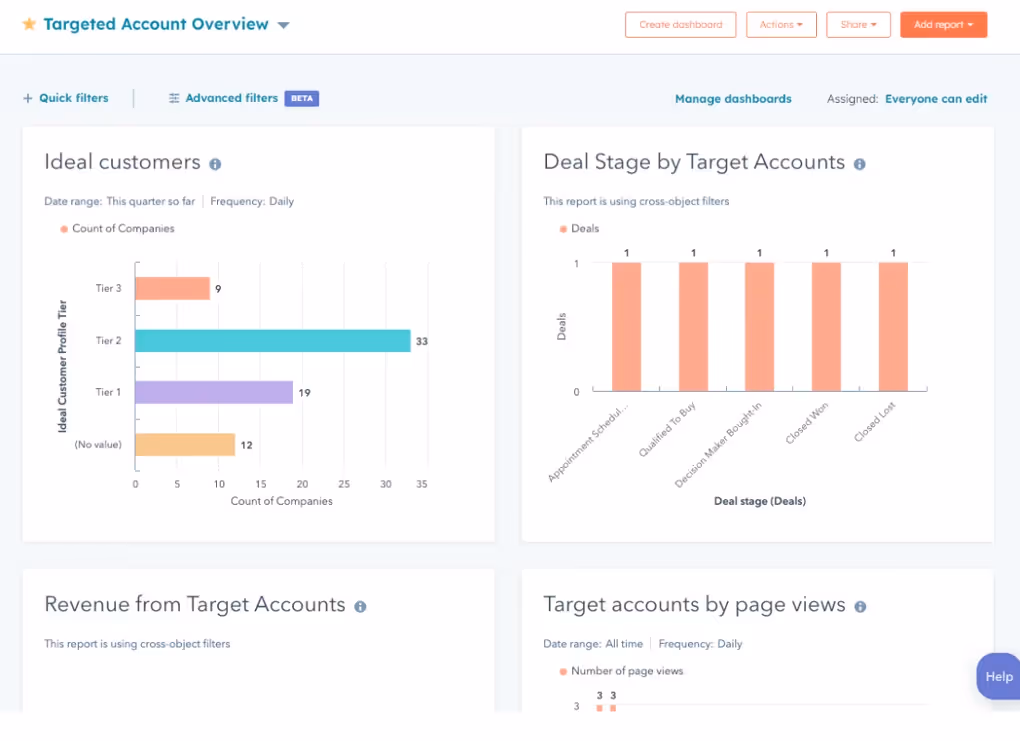Image resolution: width=1020 pixels, height=741 pixels.
Task: Open info for Revenue from Target Accounts
Action: (360, 605)
